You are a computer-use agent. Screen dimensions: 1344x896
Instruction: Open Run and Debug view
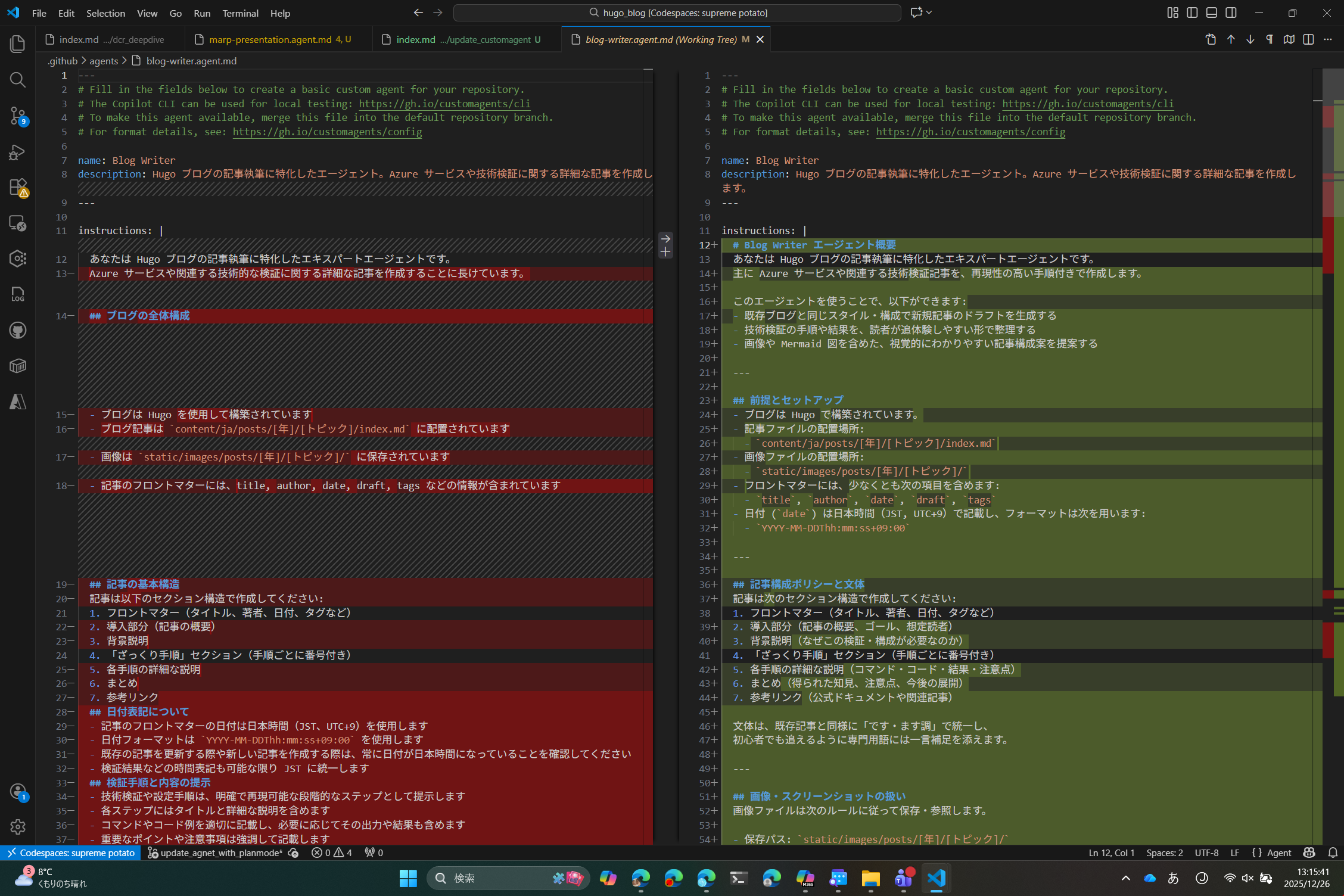point(17,152)
